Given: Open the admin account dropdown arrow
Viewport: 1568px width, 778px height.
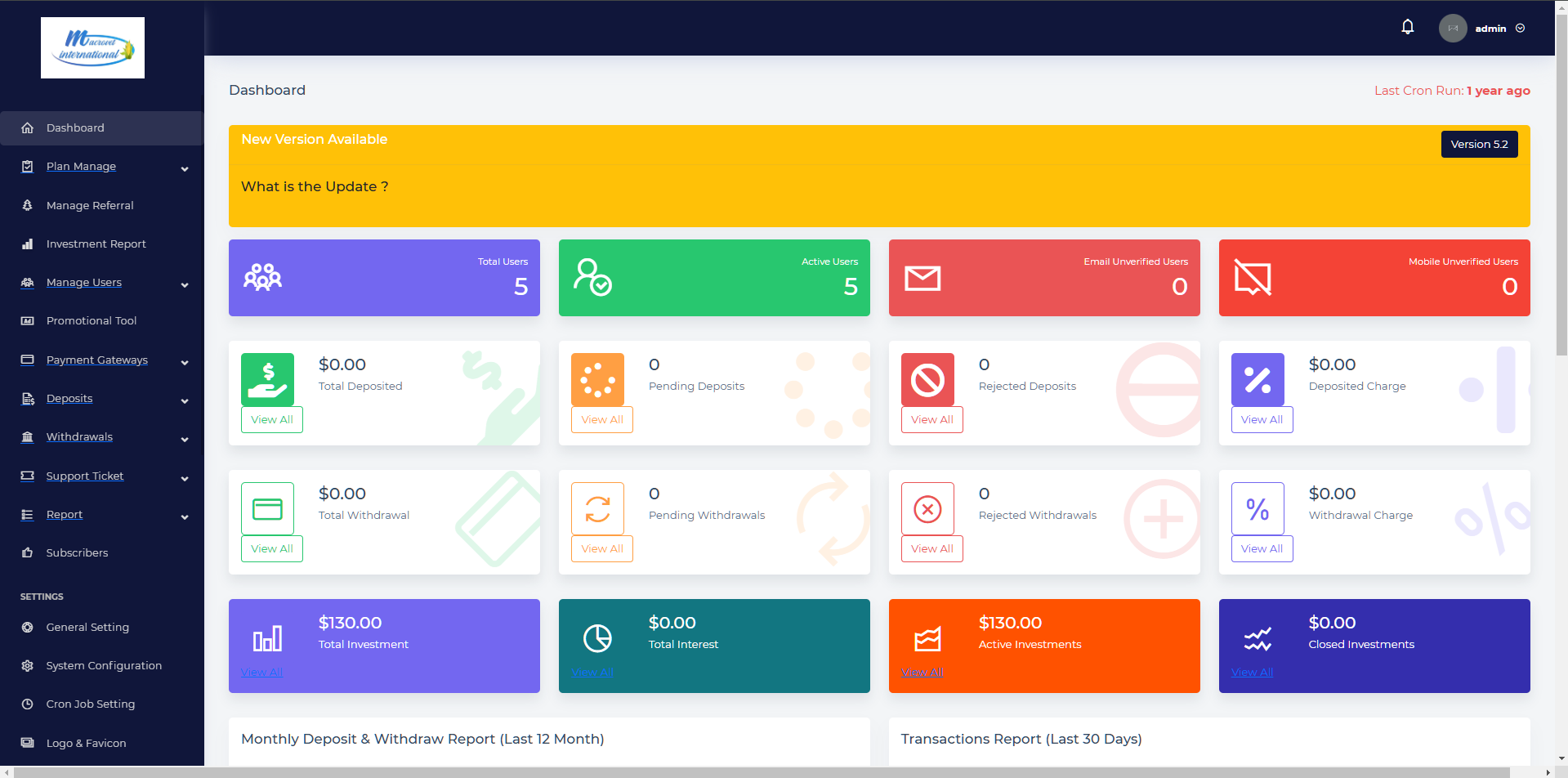Looking at the screenshot, I should [x=1520, y=28].
